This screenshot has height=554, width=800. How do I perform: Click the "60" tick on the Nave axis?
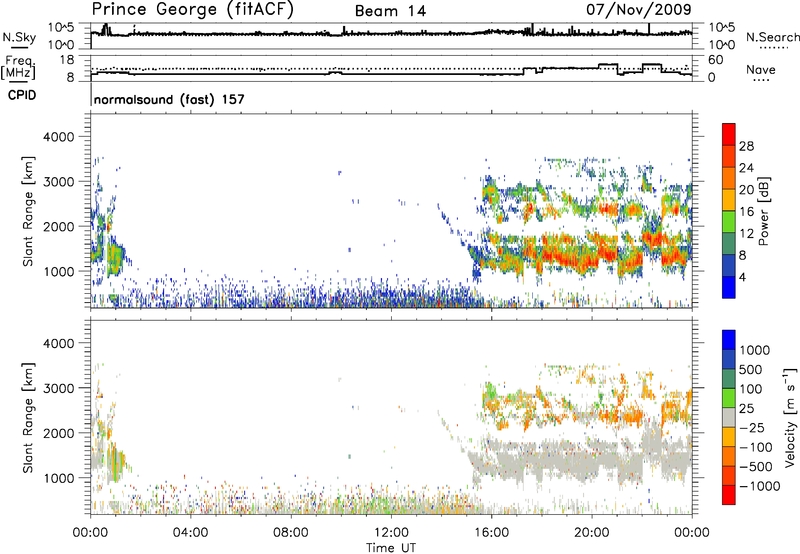(716, 60)
